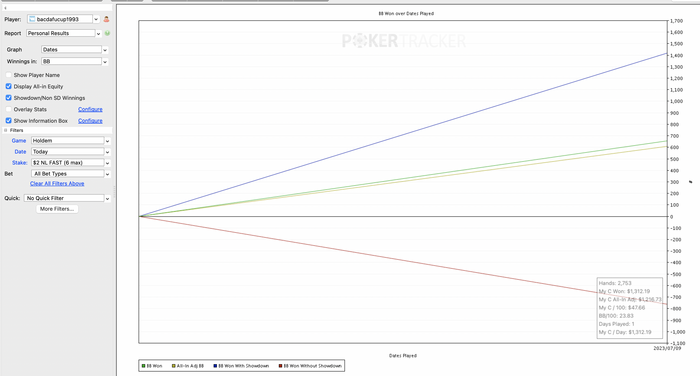The width and height of the screenshot is (700, 376).
Task: Click the graph title BB Won over Dates Played
Action: (406, 13)
